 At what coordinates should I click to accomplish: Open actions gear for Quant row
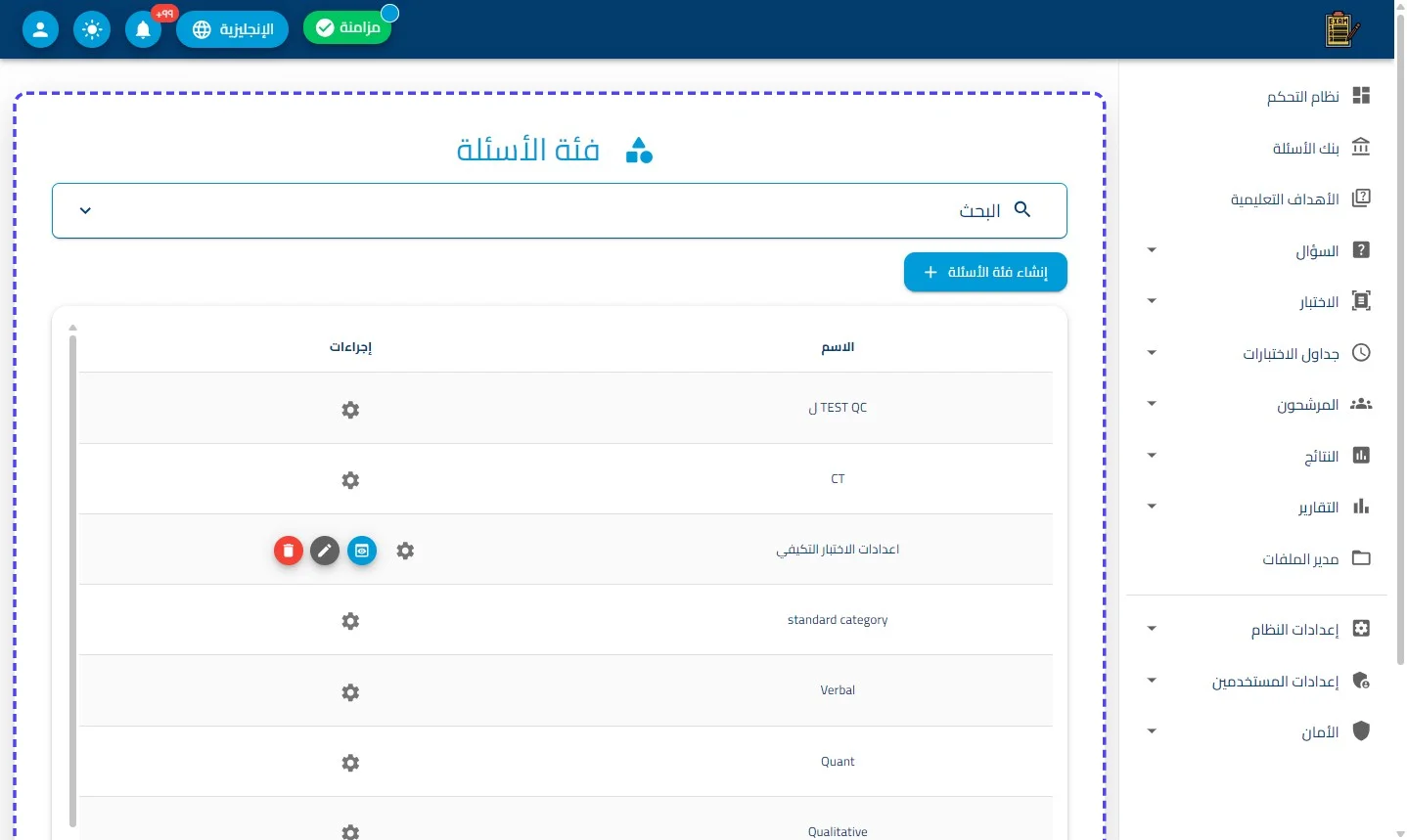[x=350, y=763]
